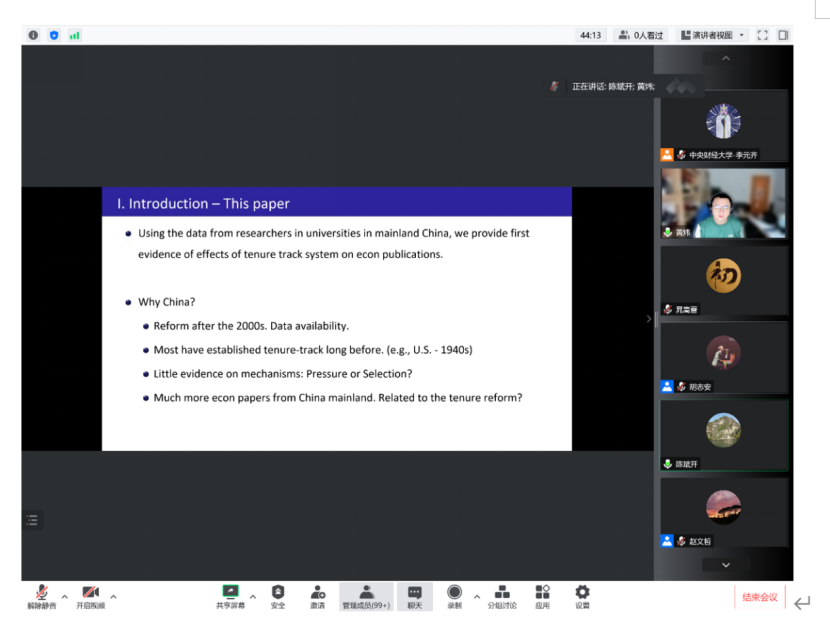The image size is (830, 632).
Task: Turn on the camera (开启视频)
Action: click(x=90, y=595)
